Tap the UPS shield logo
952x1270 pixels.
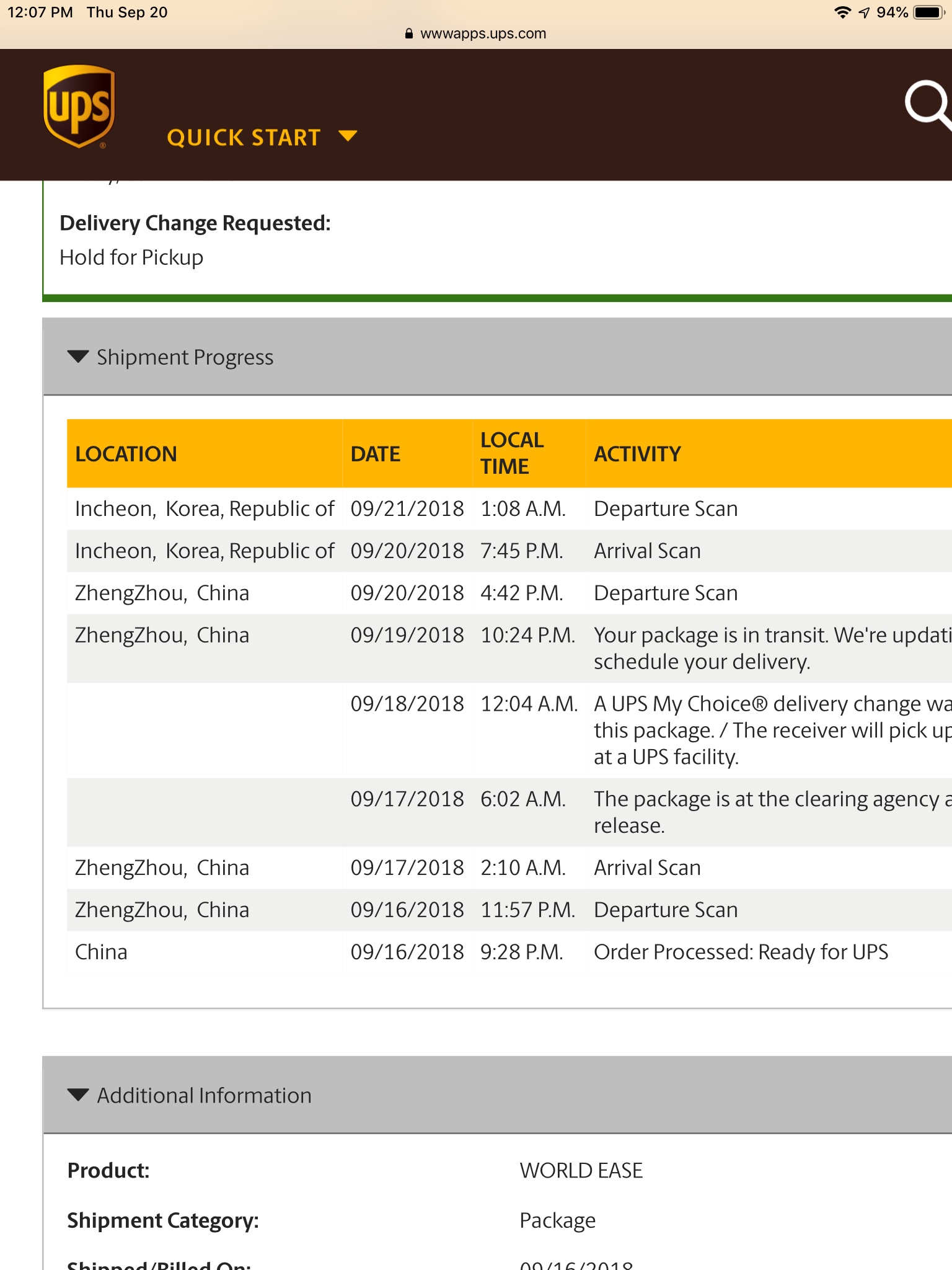click(x=79, y=107)
